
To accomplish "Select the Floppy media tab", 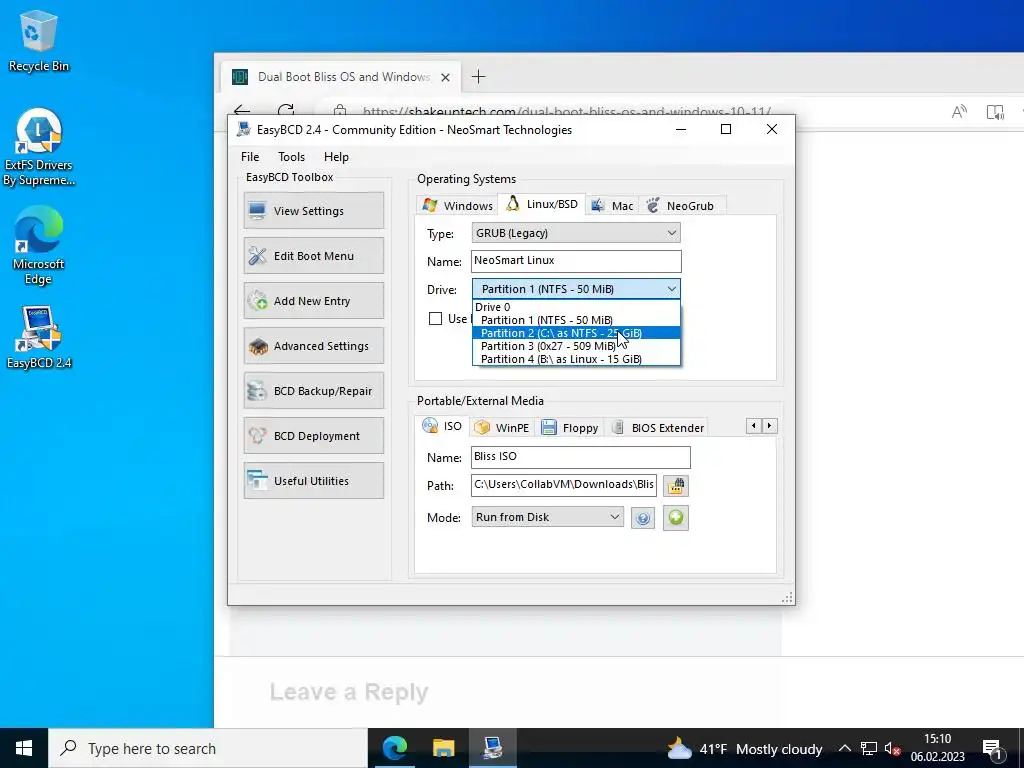I will [x=569, y=428].
